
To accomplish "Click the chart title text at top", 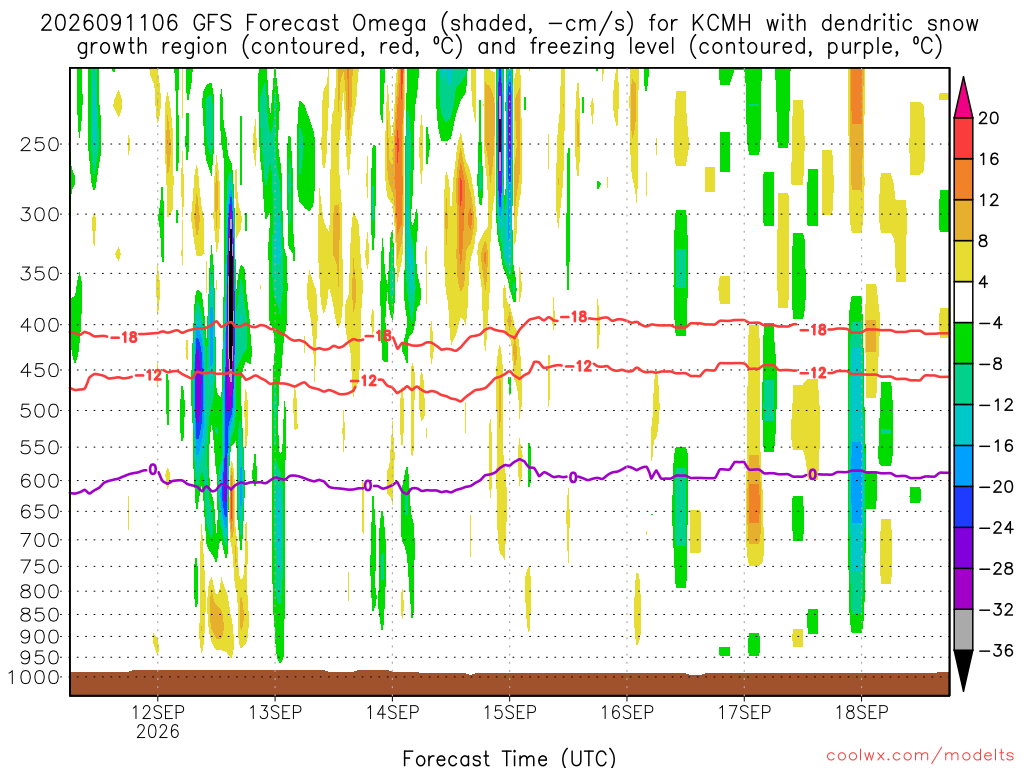I will [x=509, y=35].
